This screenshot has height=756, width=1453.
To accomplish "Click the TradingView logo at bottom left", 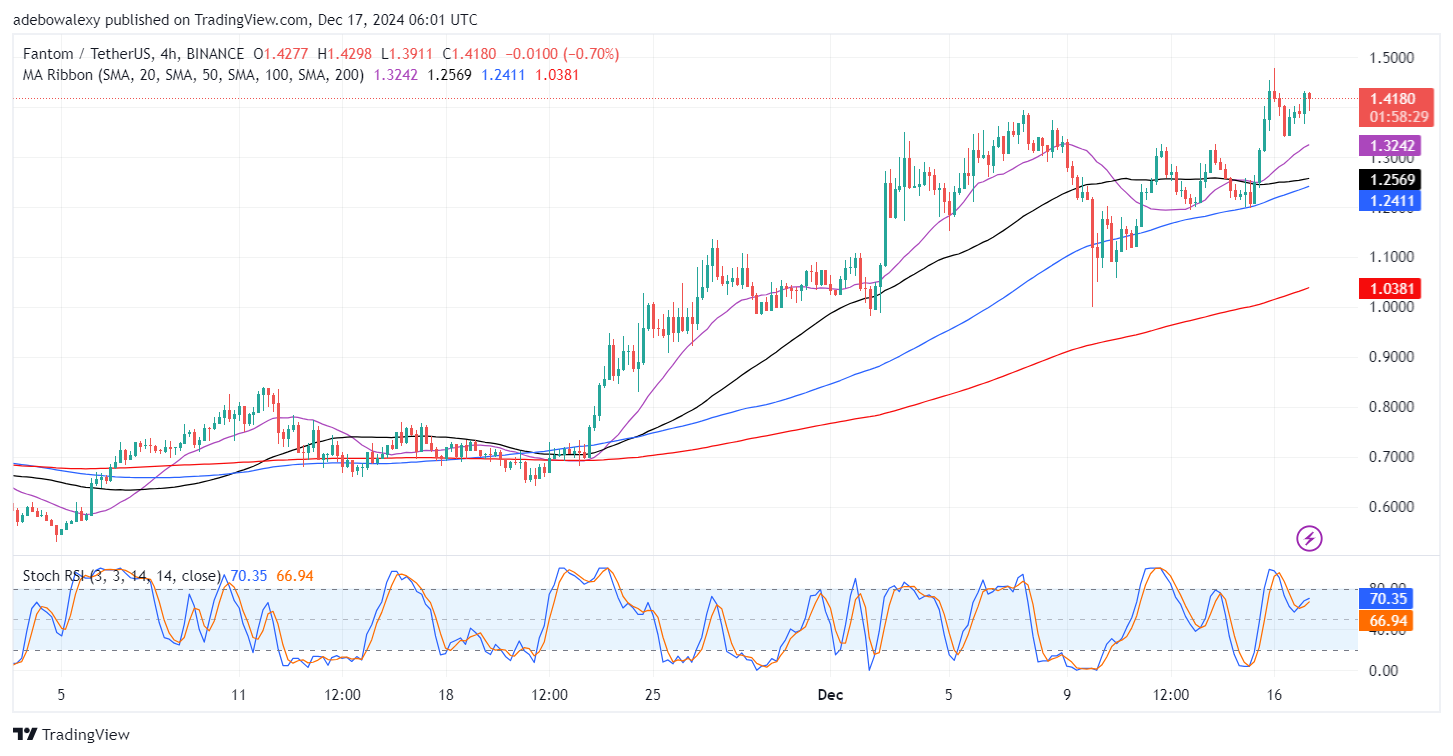I will coord(71,734).
